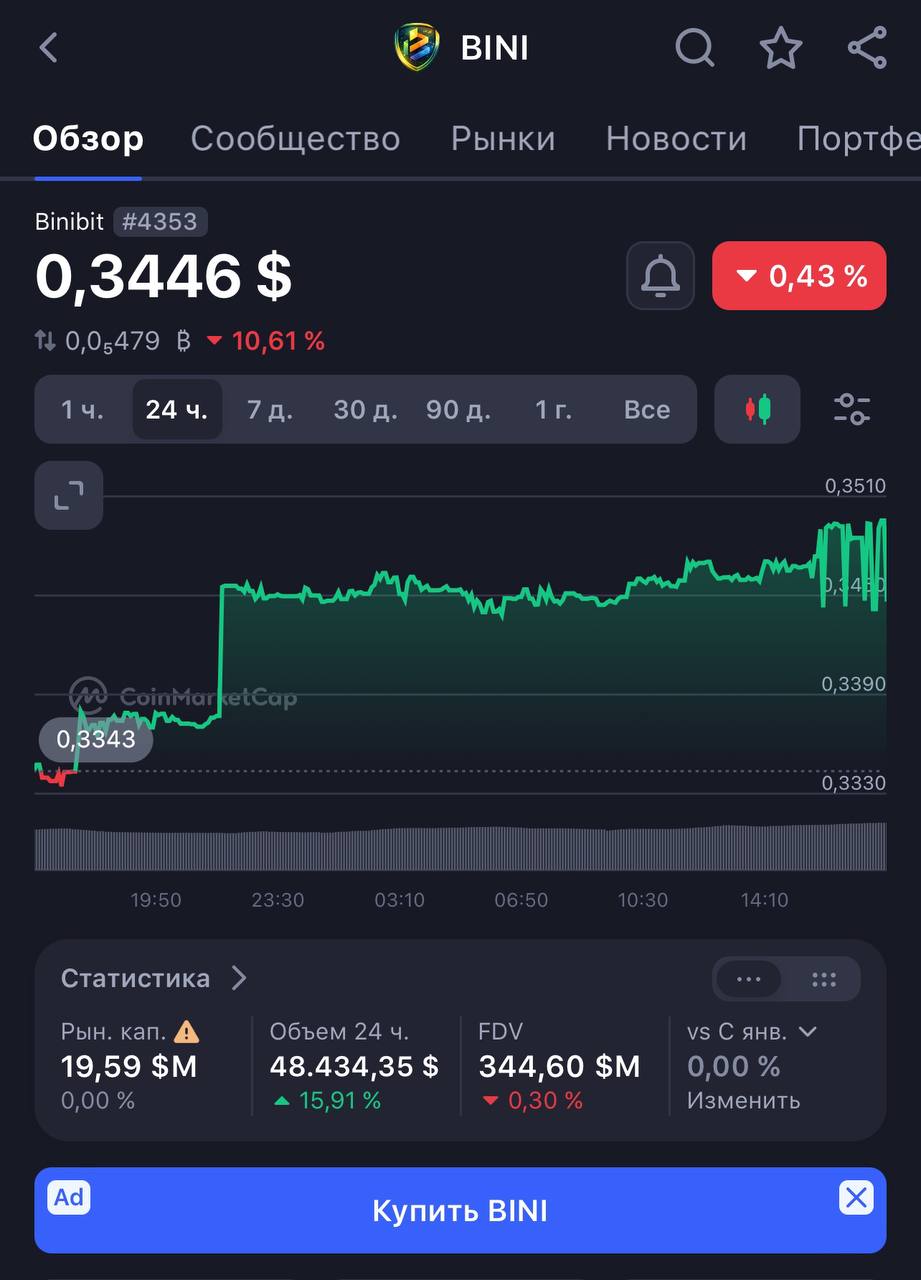Open the Рынки tab
The width and height of the screenshot is (921, 1280).
(503, 138)
